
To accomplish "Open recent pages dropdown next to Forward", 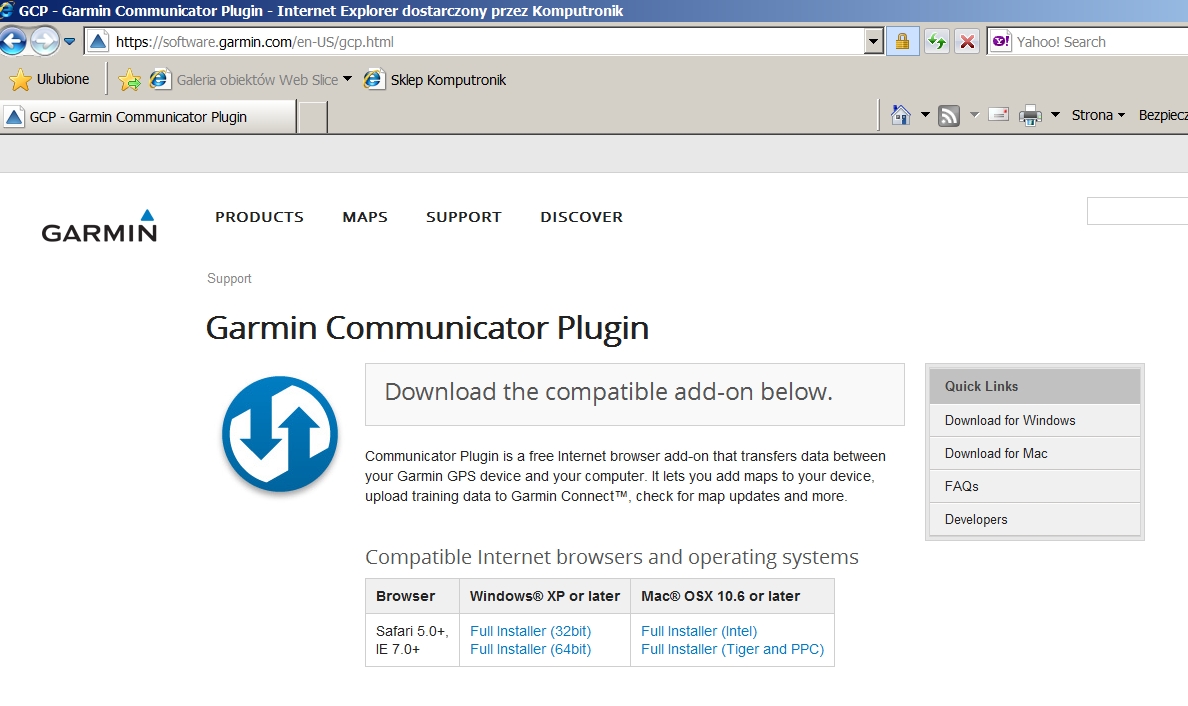I will click(69, 42).
